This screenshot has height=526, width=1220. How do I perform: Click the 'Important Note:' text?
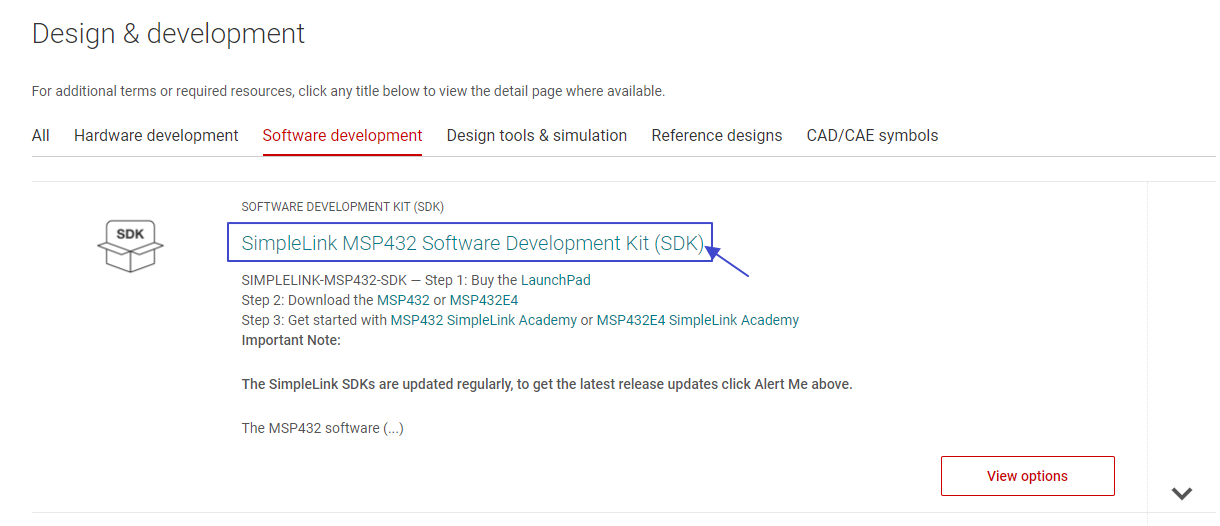[292, 340]
